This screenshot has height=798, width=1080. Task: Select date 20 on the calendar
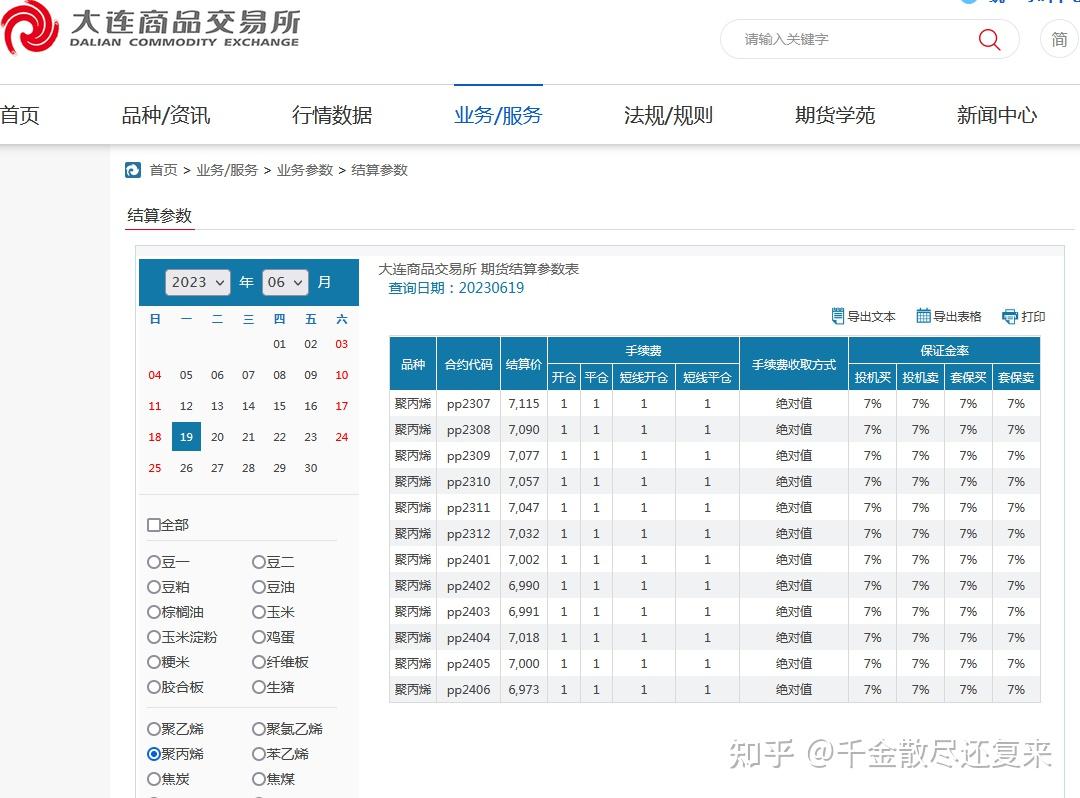tap(217, 437)
